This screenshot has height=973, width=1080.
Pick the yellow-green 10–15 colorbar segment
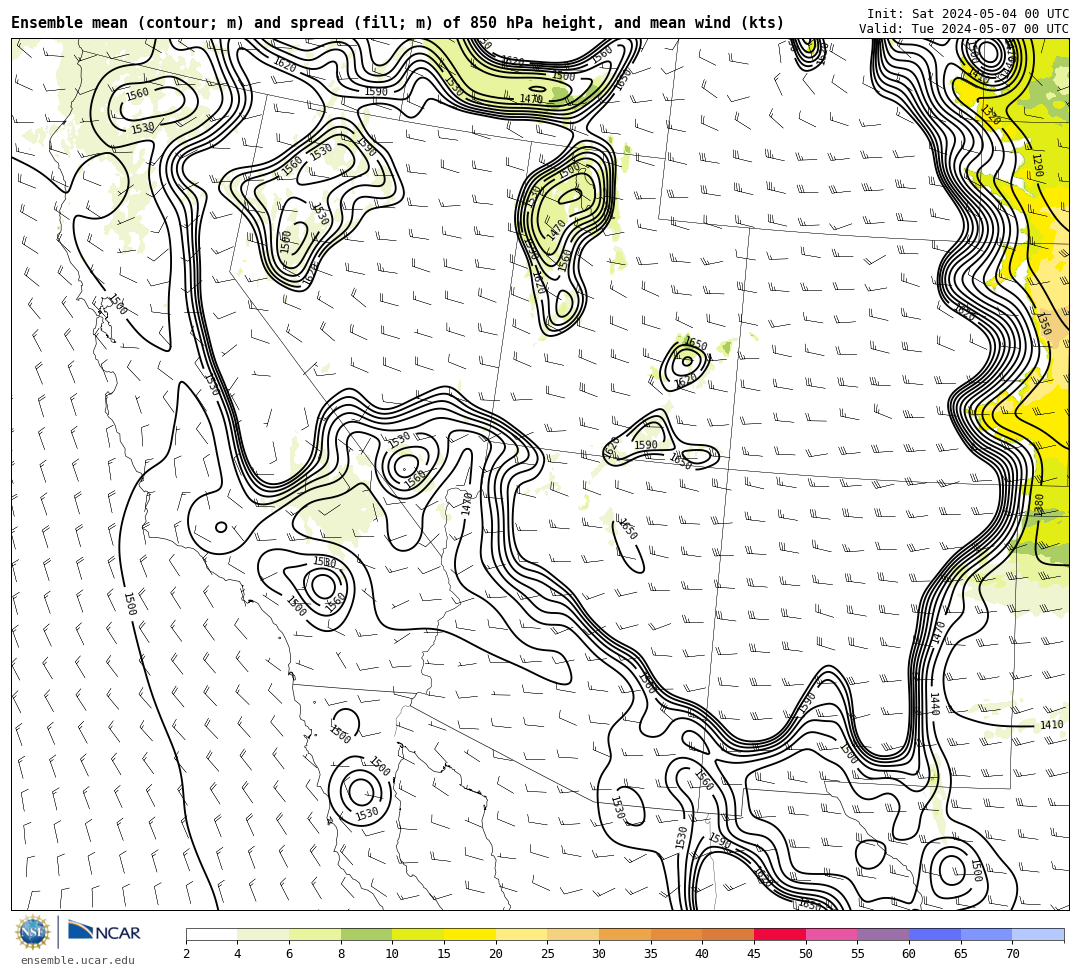click(418, 934)
